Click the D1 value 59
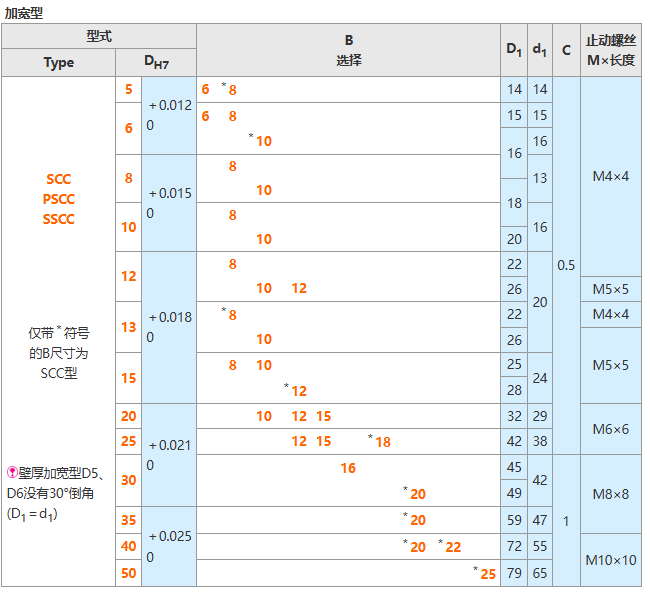The height and width of the screenshot is (592, 650). click(514, 520)
